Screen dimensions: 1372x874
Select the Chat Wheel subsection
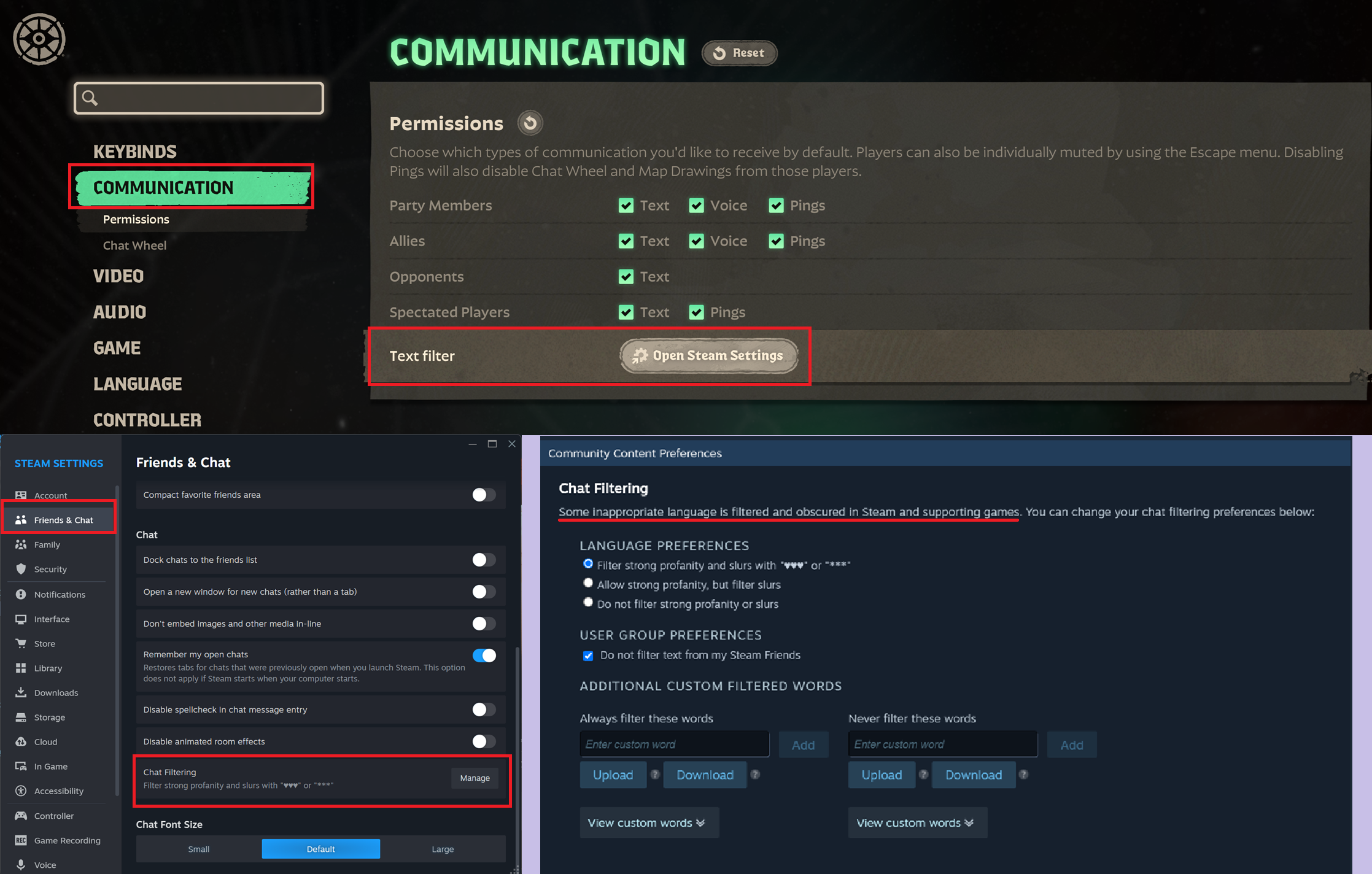[134, 246]
